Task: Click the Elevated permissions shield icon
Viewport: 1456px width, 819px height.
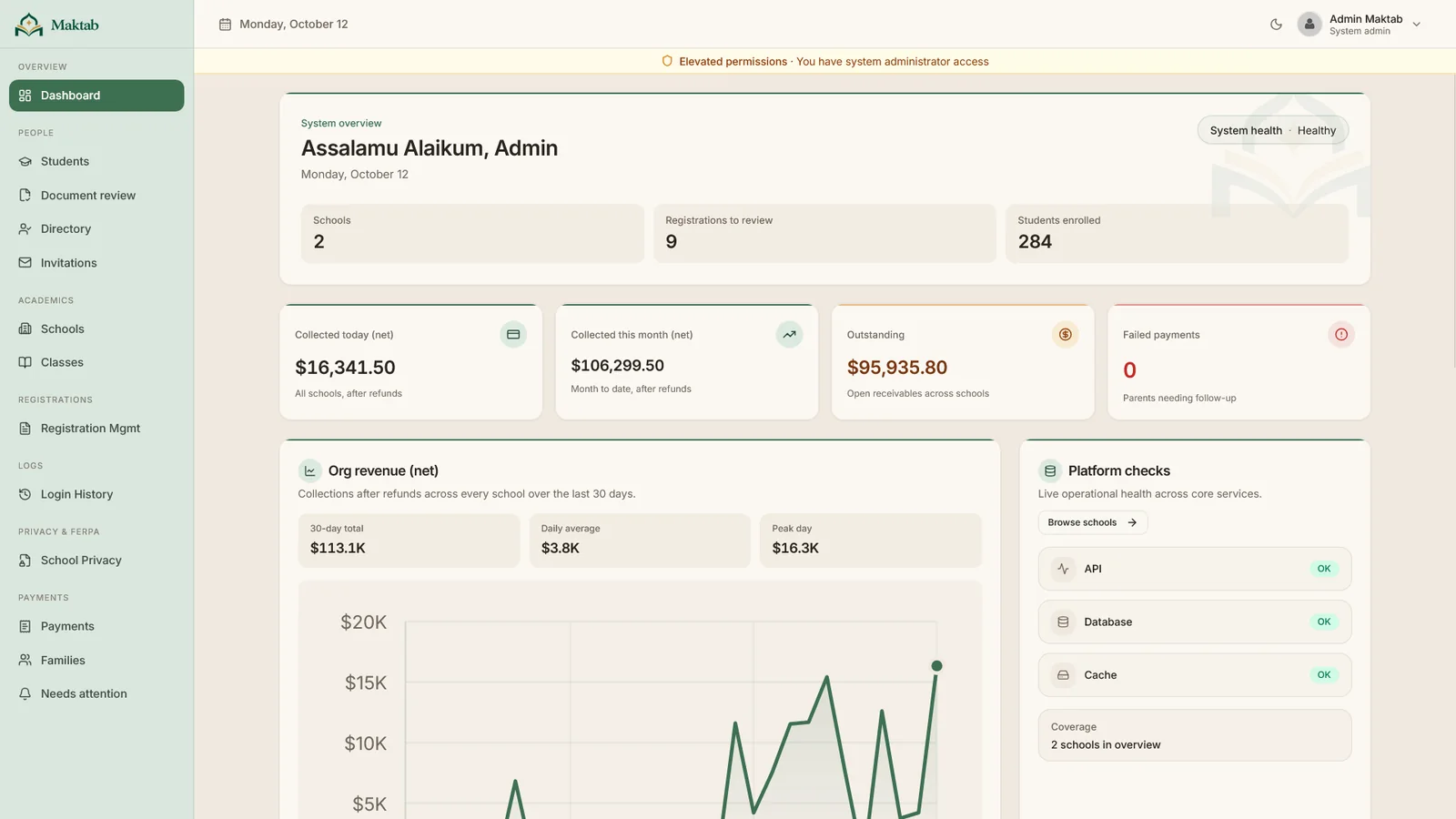Action: tap(667, 61)
